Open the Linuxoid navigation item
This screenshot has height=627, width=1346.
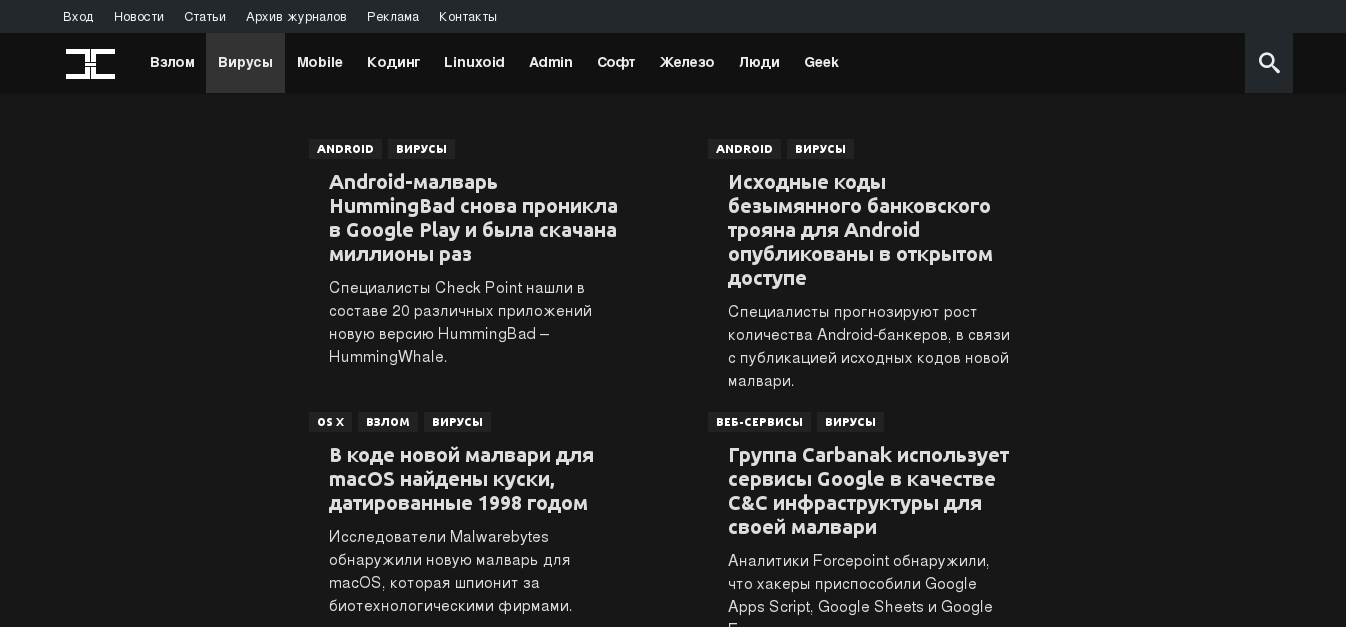tap(474, 62)
